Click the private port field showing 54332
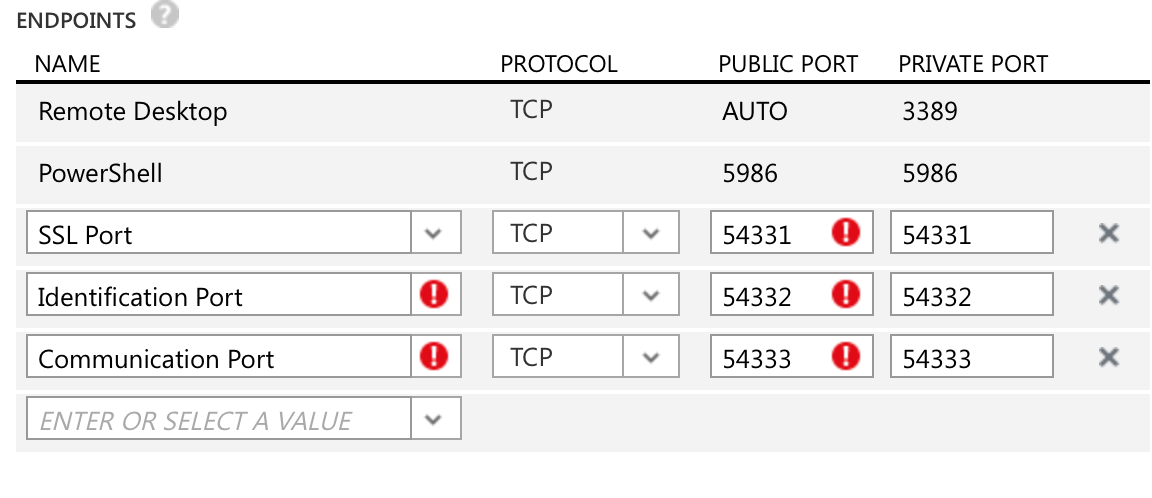The image size is (1152, 498). pos(972,295)
